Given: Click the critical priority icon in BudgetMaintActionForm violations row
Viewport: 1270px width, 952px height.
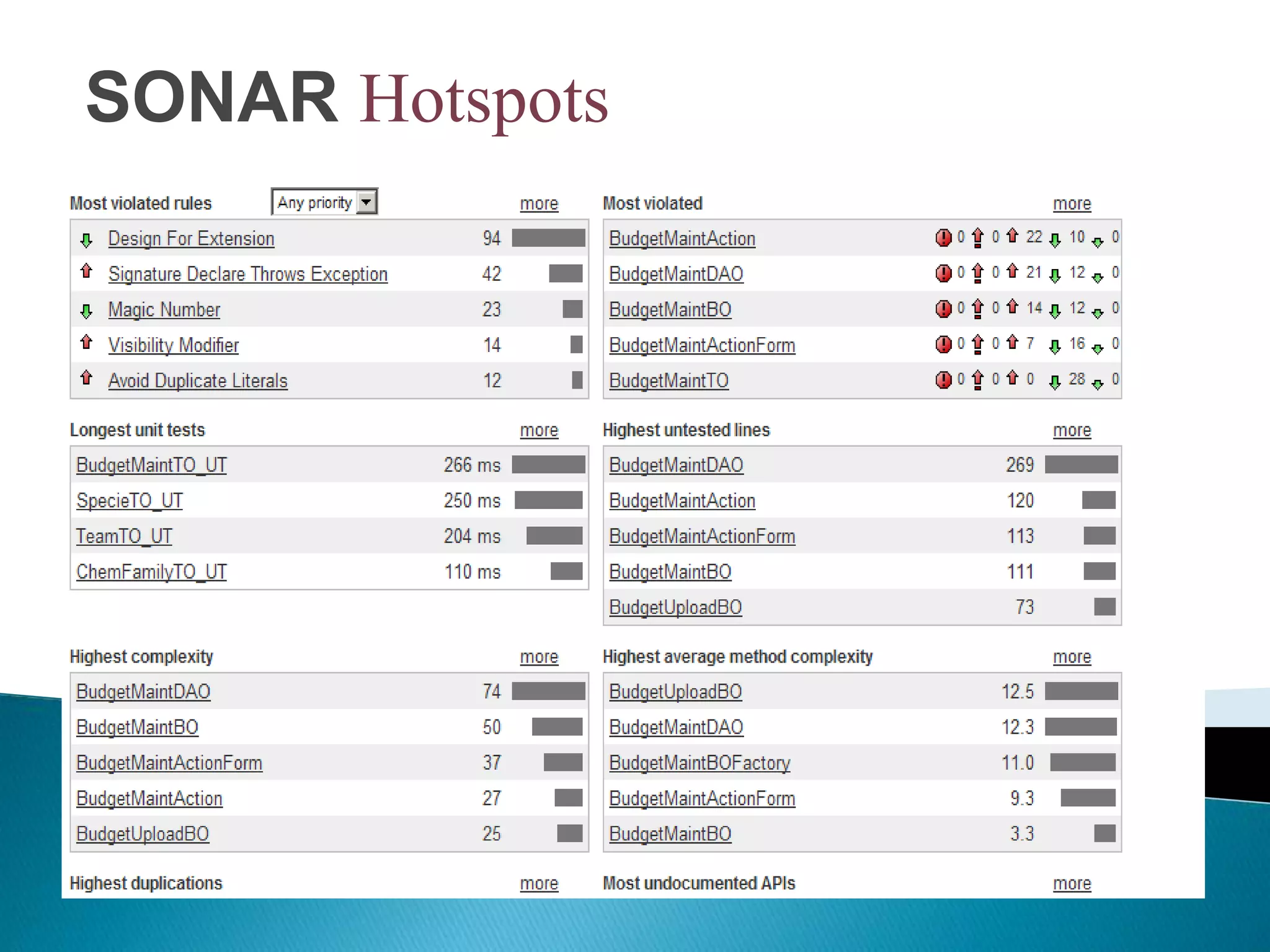Looking at the screenshot, I should [x=978, y=345].
